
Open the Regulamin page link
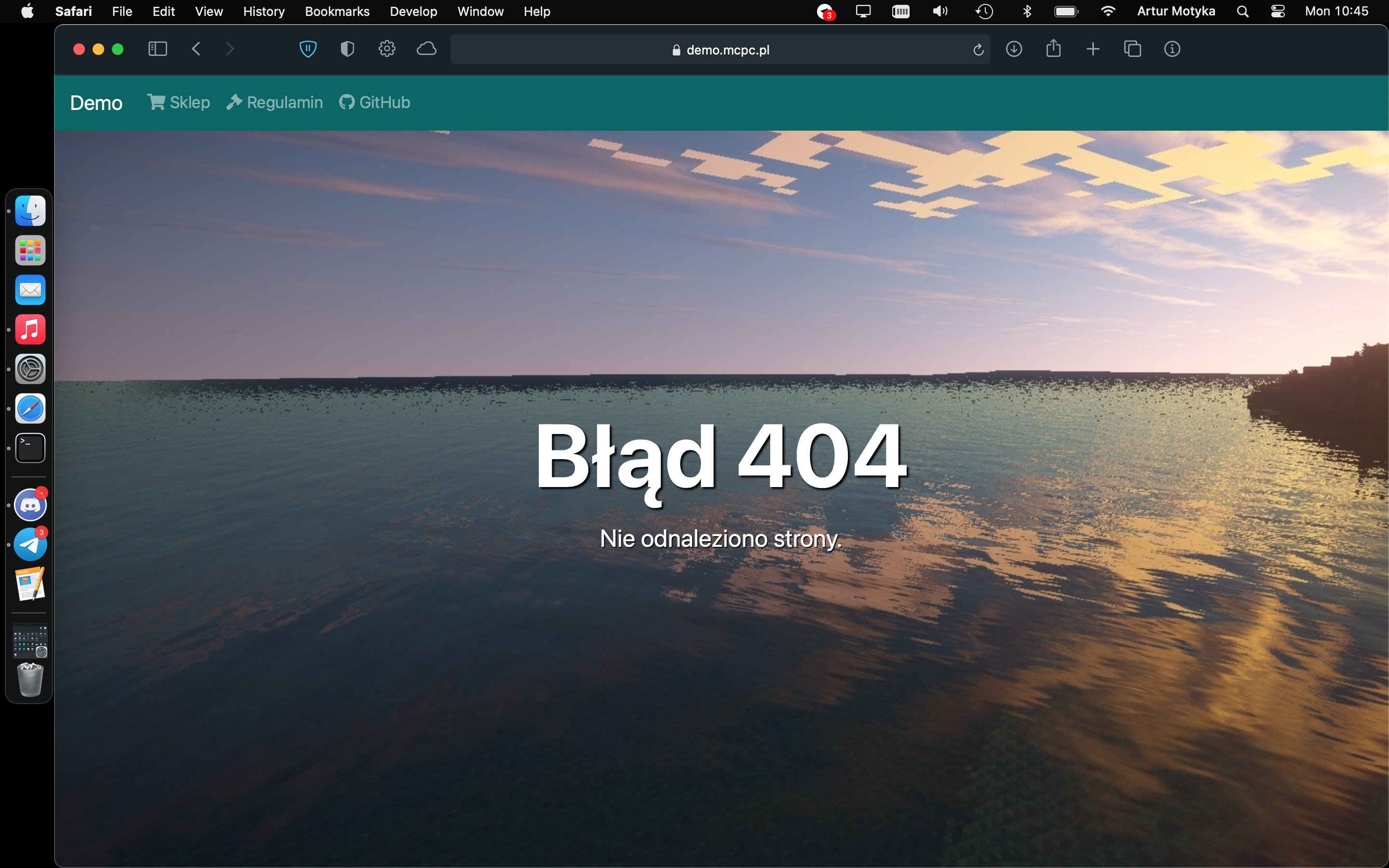274,103
